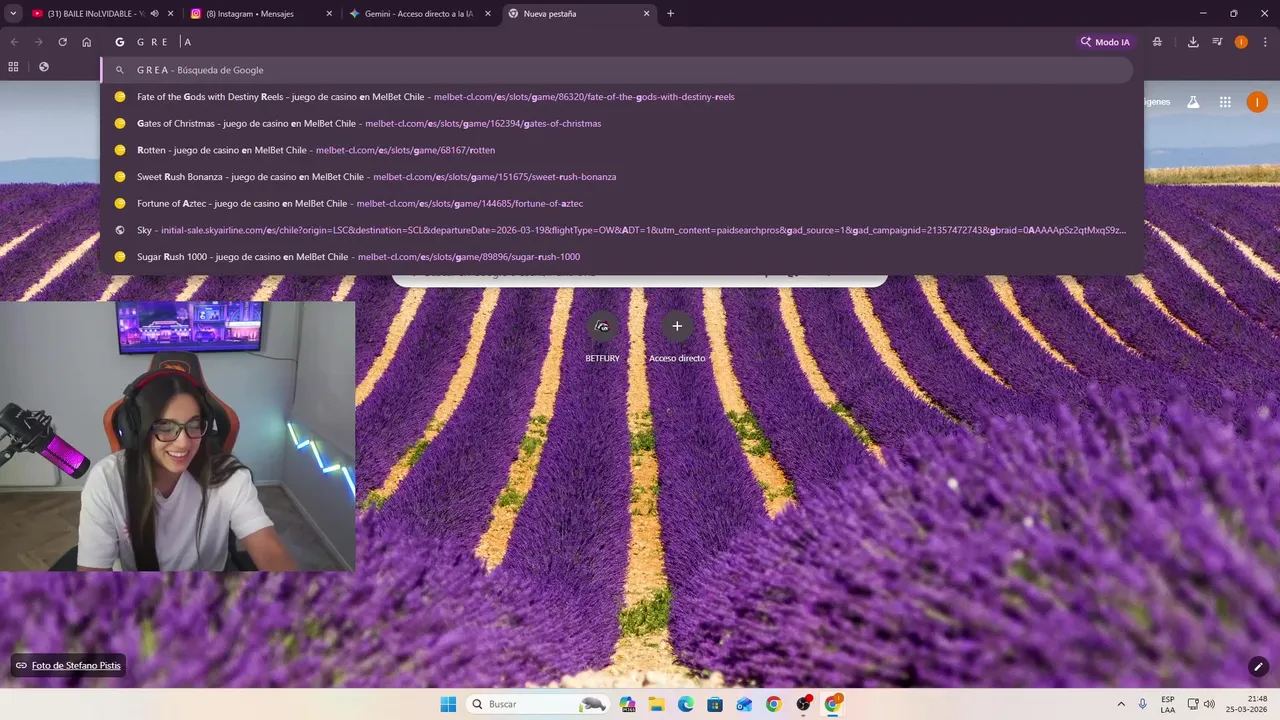1280x720 pixels.
Task: Open the Windows Start menu
Action: 448,704
